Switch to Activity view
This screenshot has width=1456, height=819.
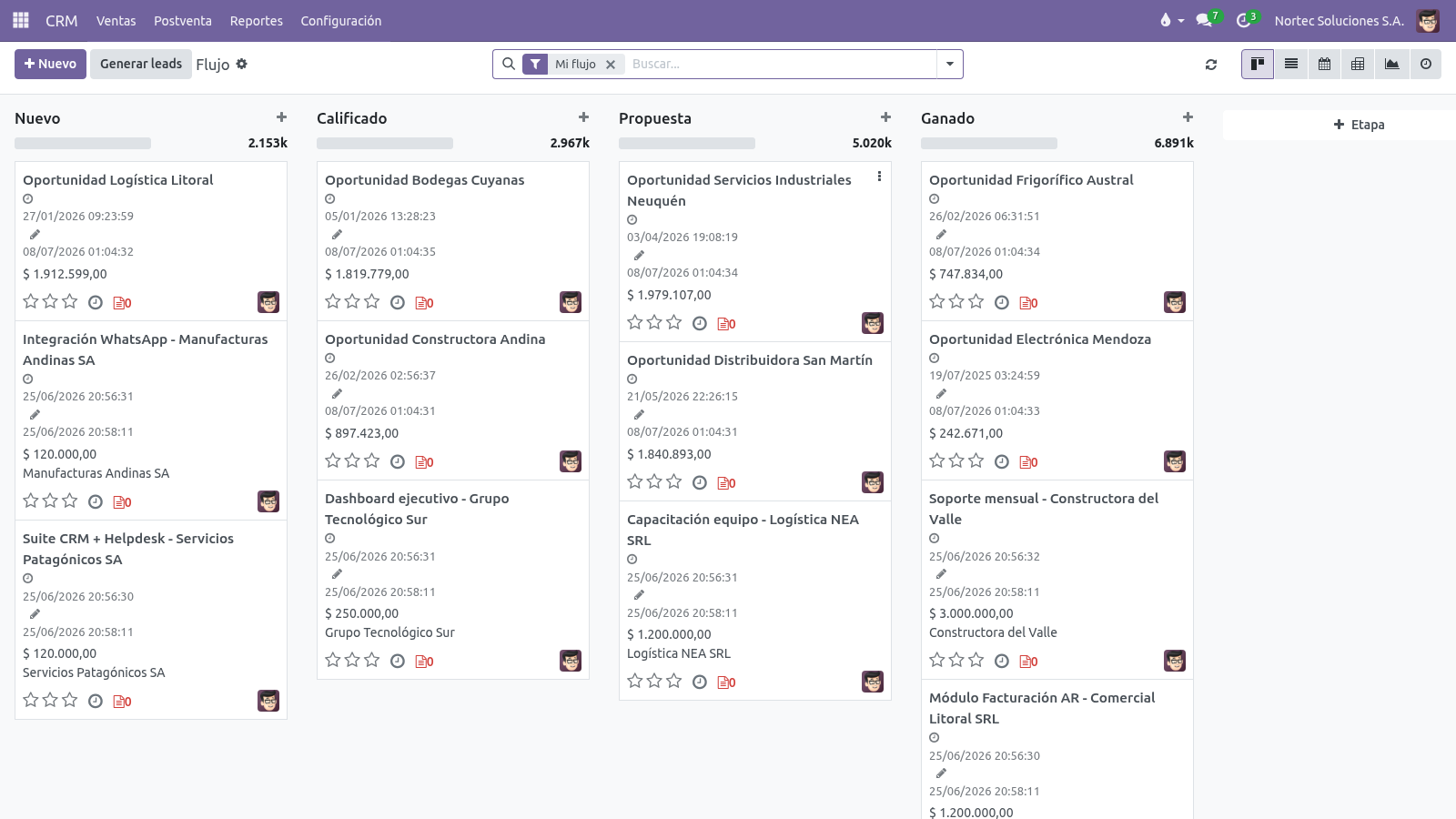click(1426, 64)
